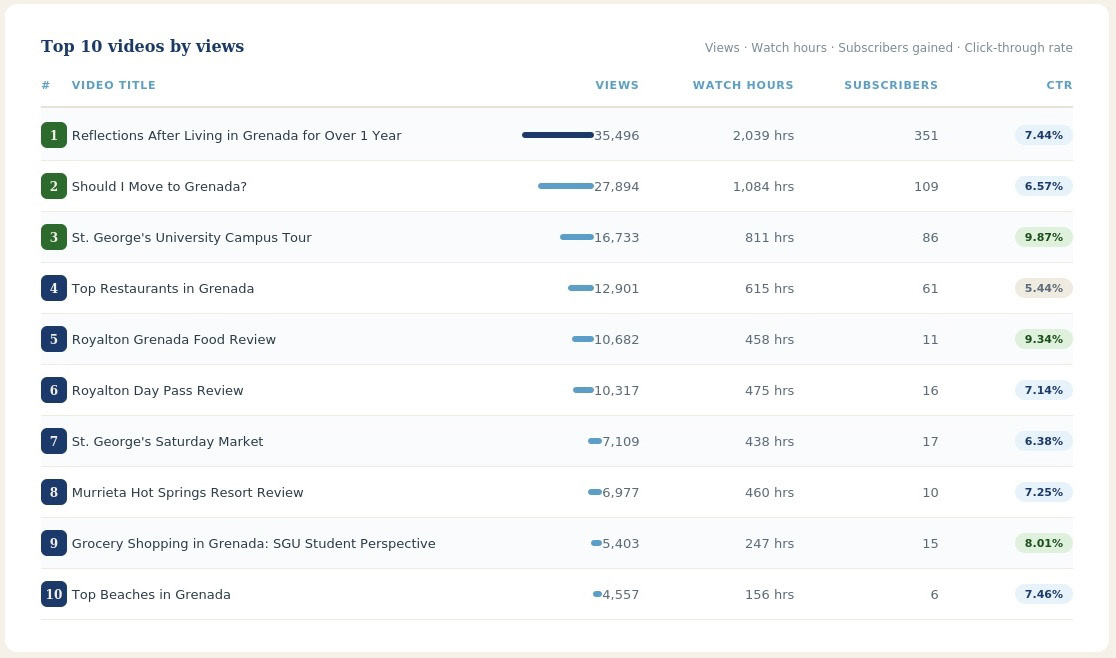1116x658 pixels.
Task: Sort by WATCH HOURS column header
Action: tap(743, 85)
